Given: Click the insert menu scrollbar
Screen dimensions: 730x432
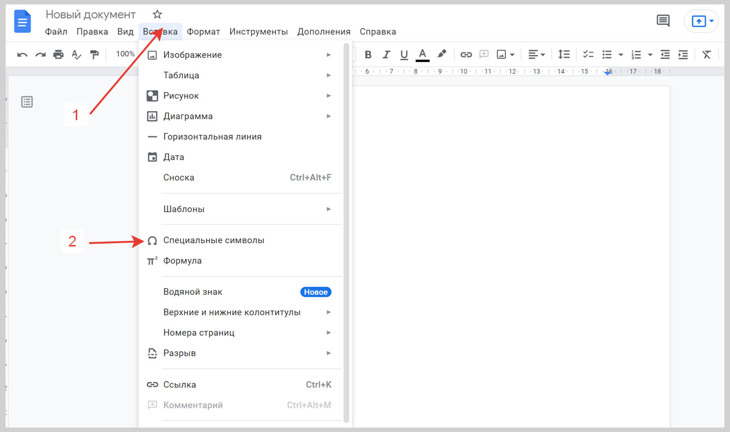Looking at the screenshot, I should pos(346,233).
